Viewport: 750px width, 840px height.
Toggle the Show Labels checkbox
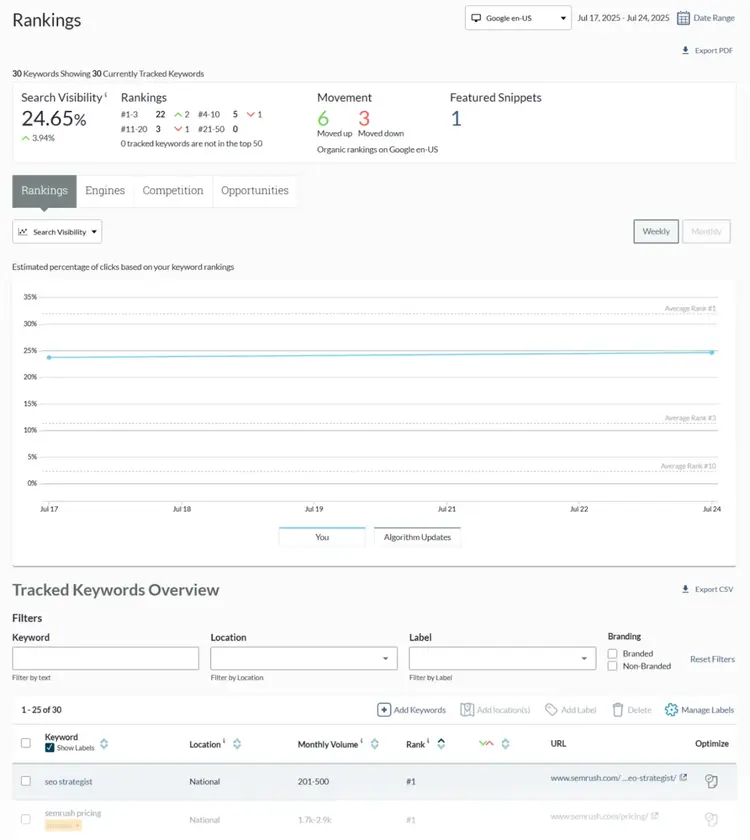(x=50, y=748)
